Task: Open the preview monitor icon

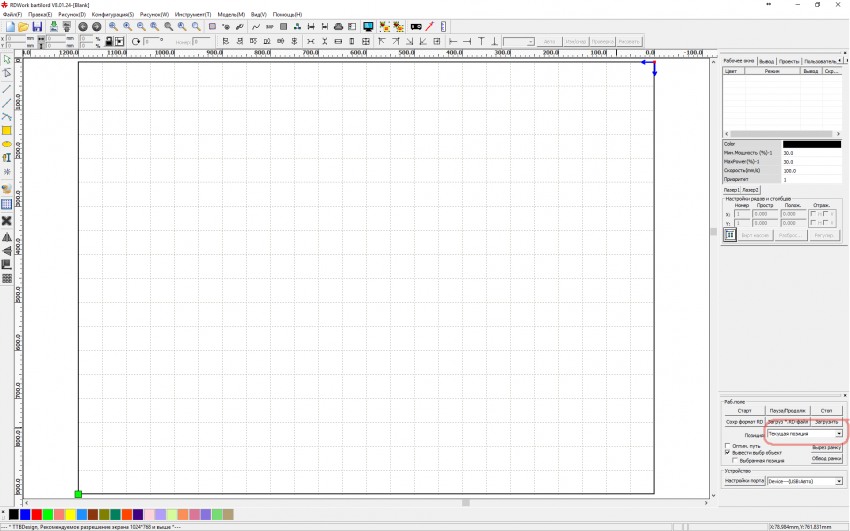Action: point(368,27)
